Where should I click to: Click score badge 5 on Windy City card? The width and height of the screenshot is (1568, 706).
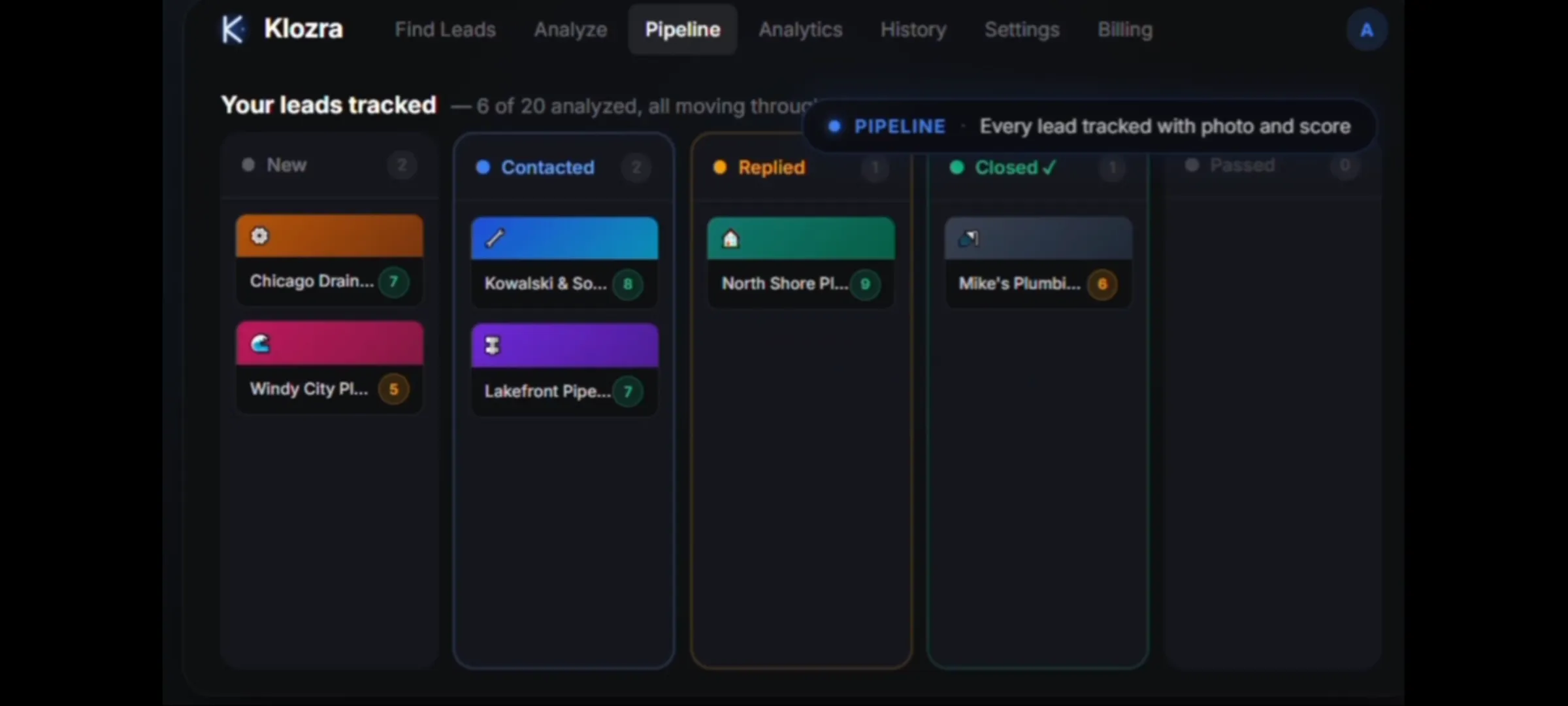click(393, 389)
